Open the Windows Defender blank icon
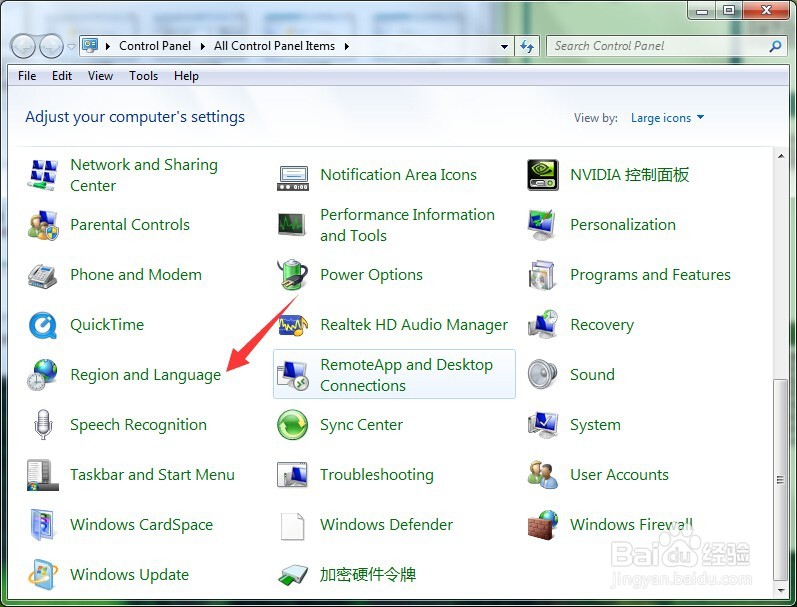797x607 pixels. click(x=293, y=526)
